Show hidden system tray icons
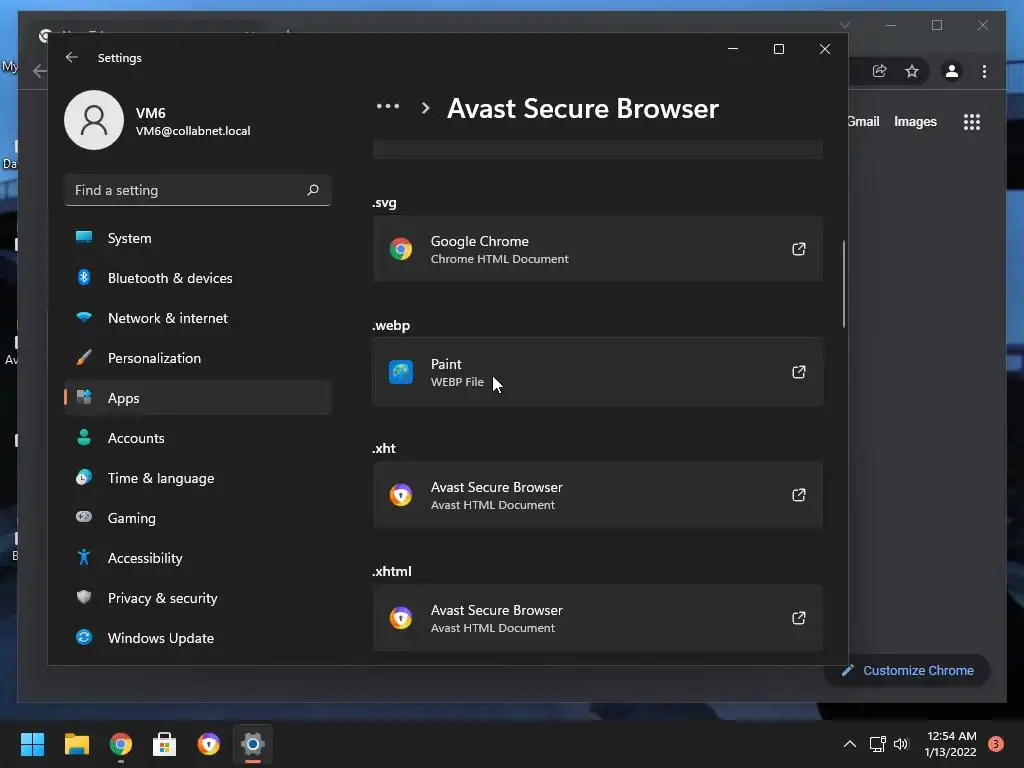The width and height of the screenshot is (1024, 768). click(x=850, y=744)
